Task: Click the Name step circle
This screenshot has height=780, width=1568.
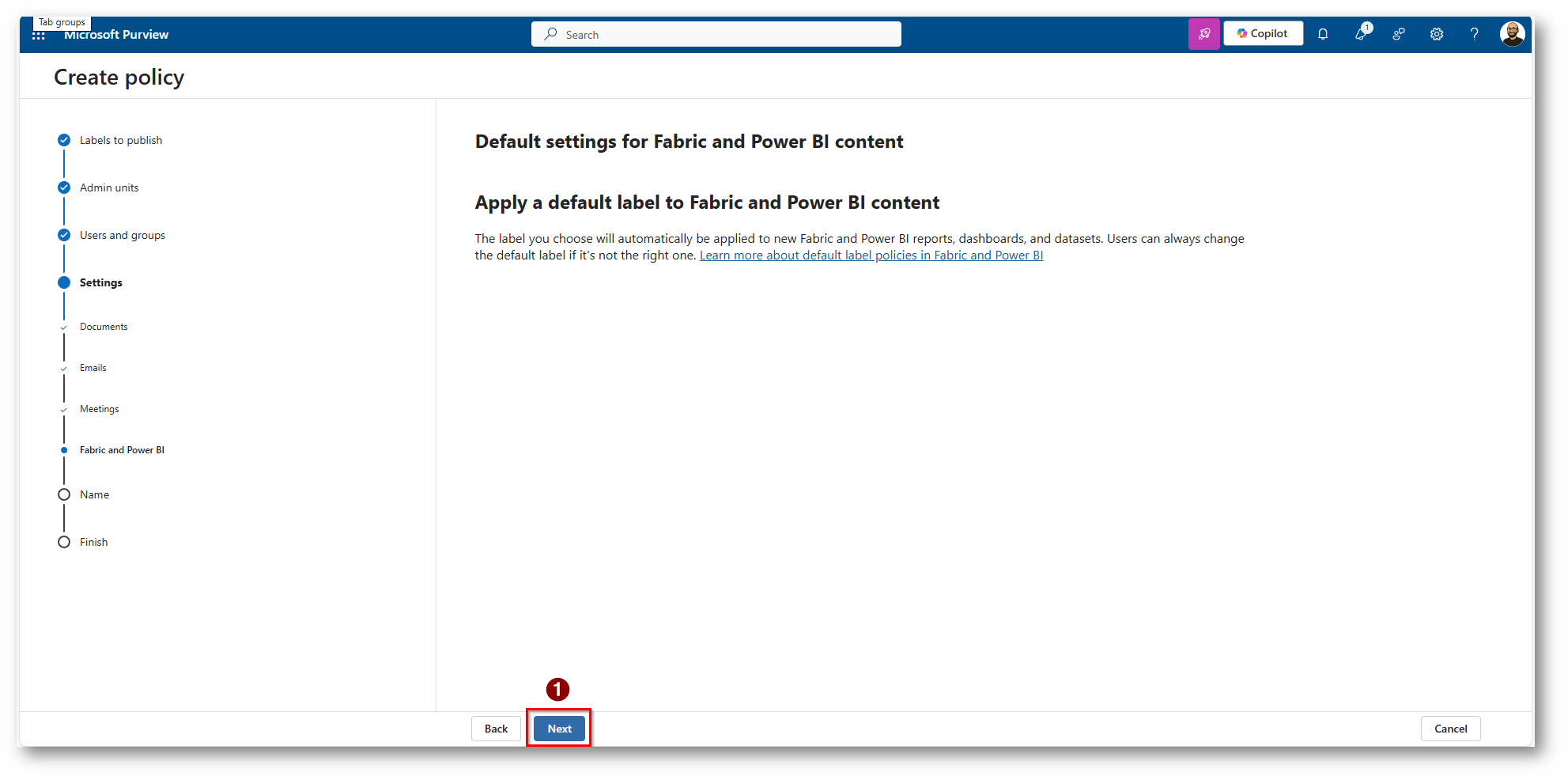Action: (64, 494)
